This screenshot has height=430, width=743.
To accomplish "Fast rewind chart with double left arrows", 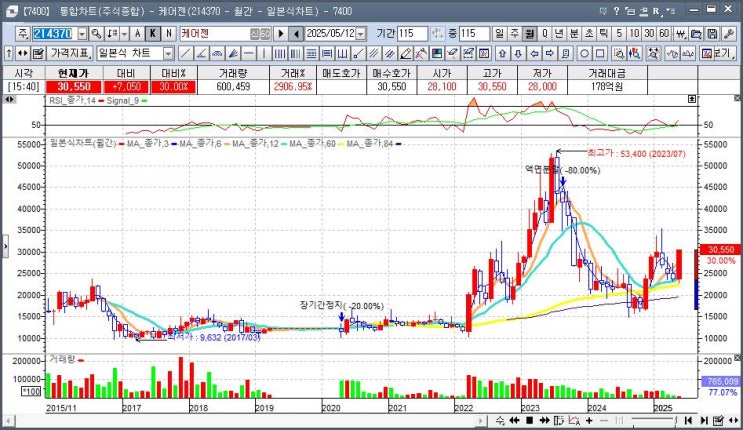I will coord(515,420).
